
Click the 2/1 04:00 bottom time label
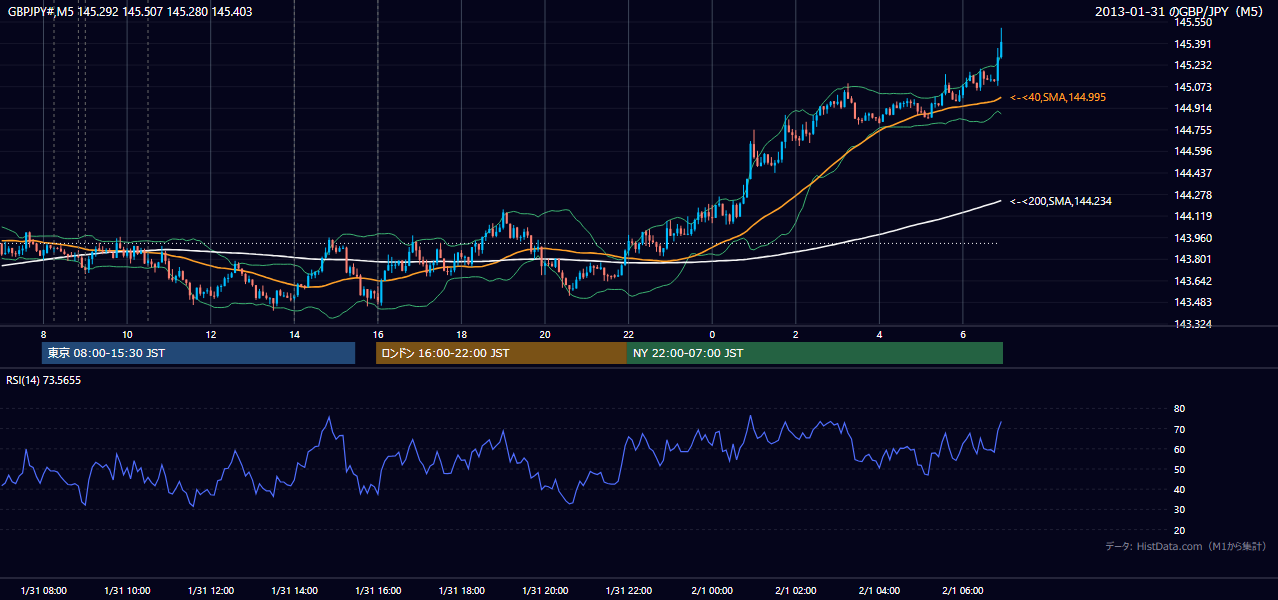(879, 591)
